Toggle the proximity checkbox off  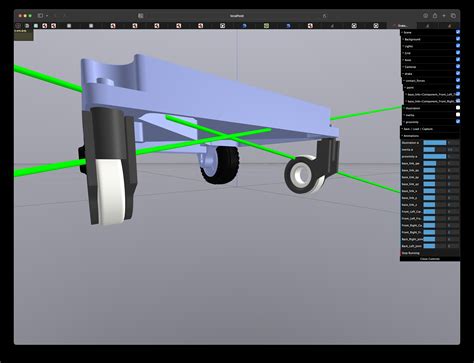[x=458, y=121]
